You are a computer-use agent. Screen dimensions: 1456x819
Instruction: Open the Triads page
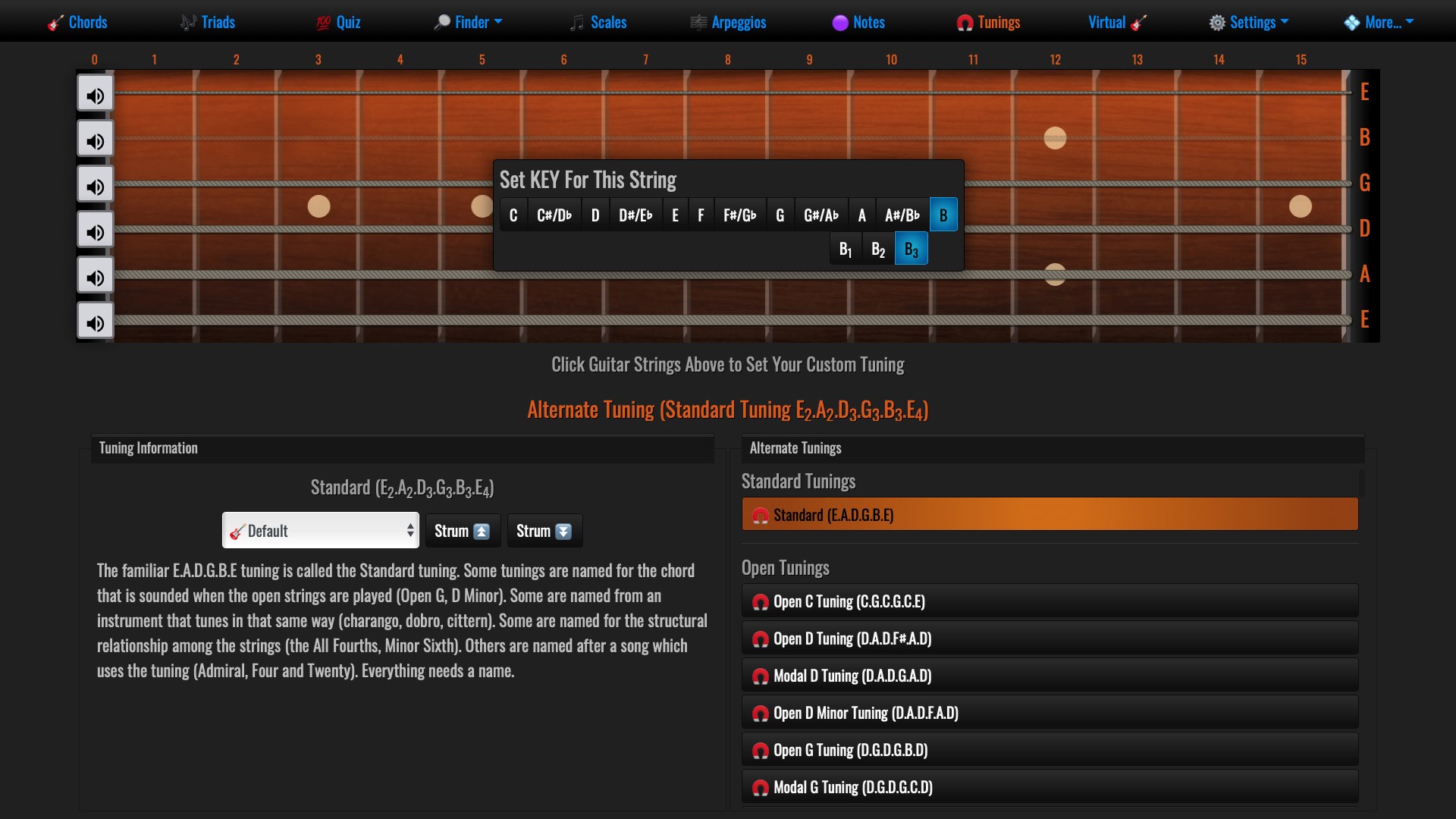[x=208, y=22]
